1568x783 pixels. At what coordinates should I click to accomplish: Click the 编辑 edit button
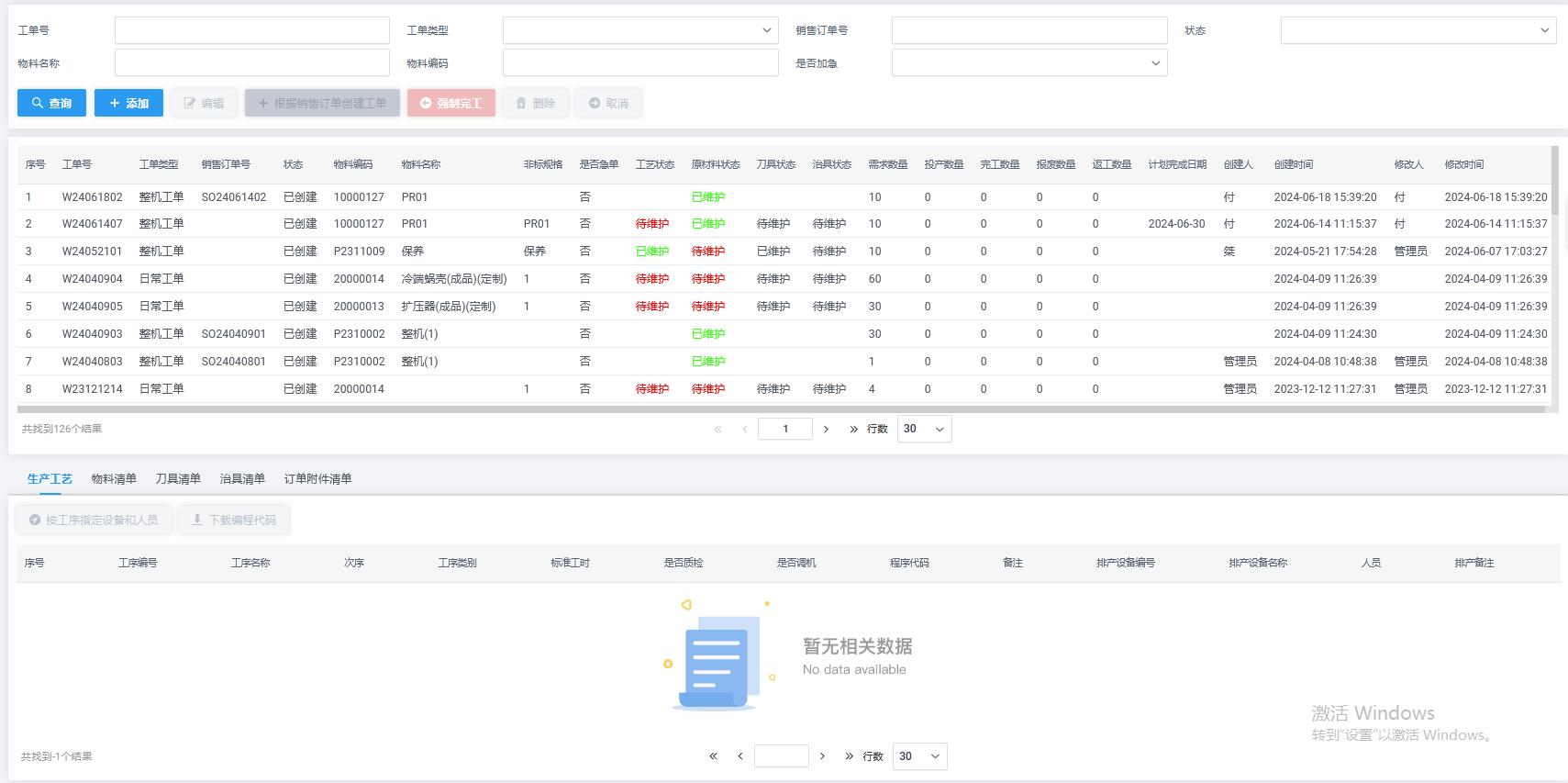click(204, 103)
